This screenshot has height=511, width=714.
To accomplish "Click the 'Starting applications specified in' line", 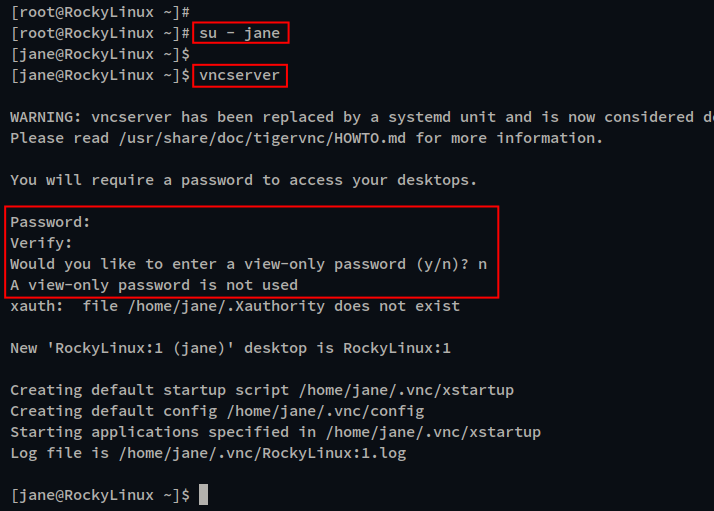I will (275, 432).
